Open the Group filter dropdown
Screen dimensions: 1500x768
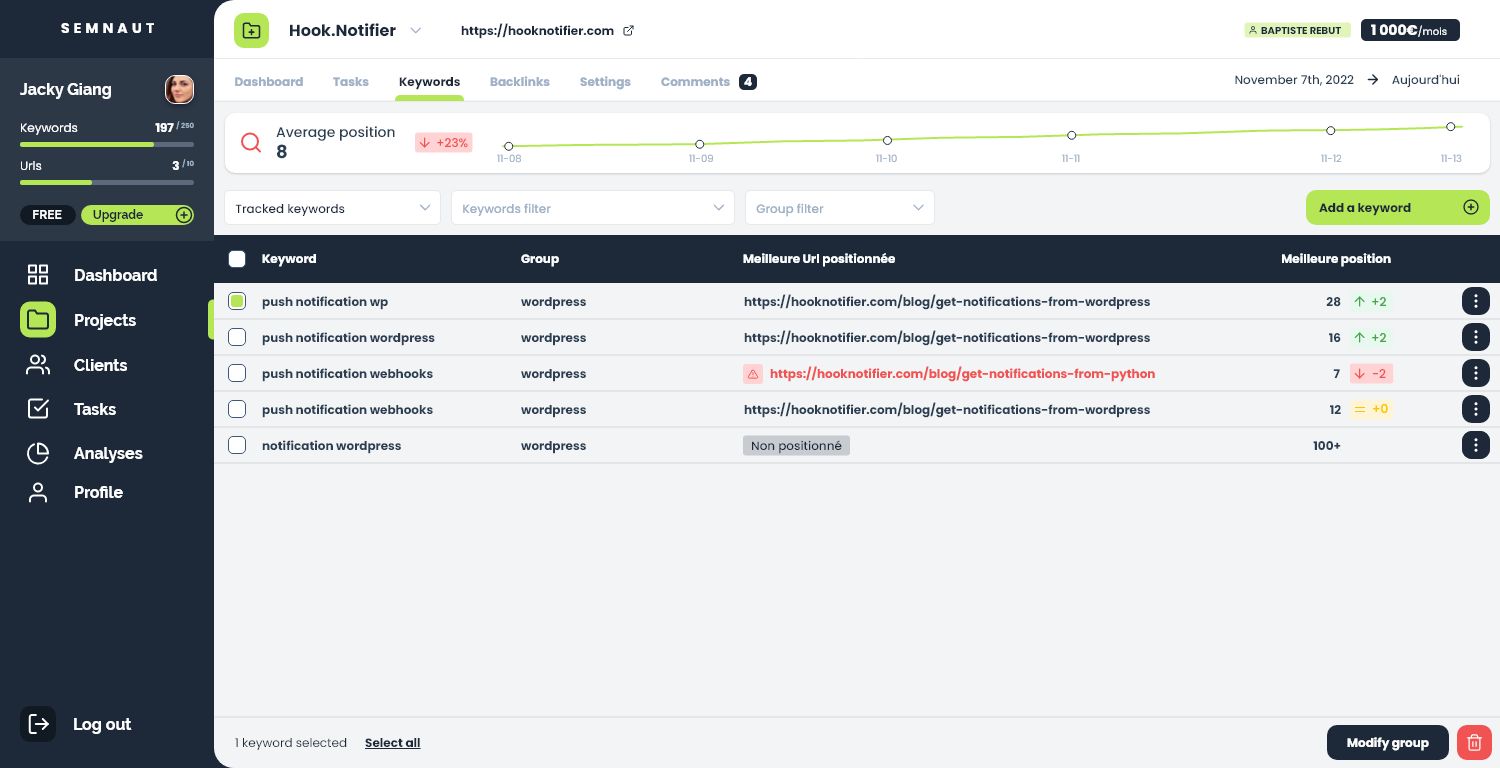[x=839, y=208]
